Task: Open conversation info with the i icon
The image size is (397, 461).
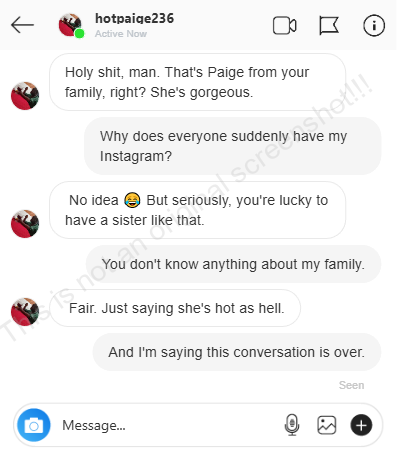Action: pyautogui.click(x=374, y=25)
